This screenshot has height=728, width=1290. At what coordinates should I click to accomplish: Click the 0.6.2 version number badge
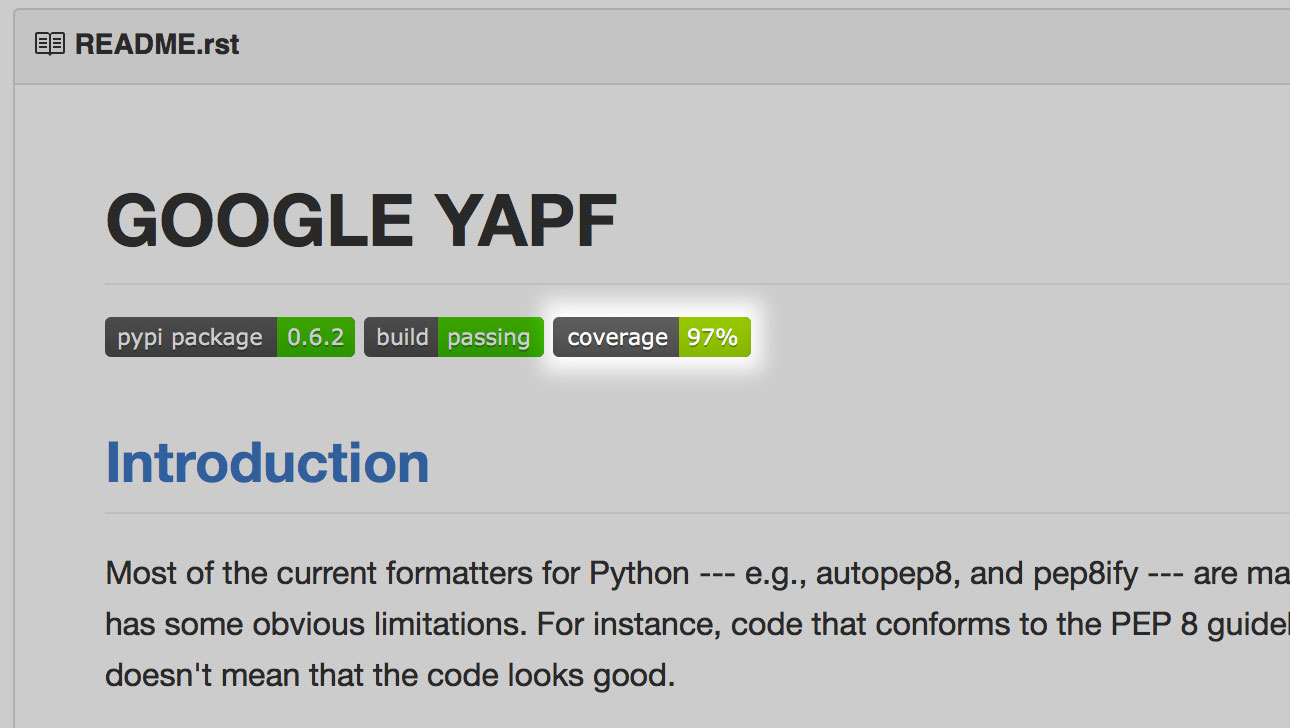click(315, 337)
